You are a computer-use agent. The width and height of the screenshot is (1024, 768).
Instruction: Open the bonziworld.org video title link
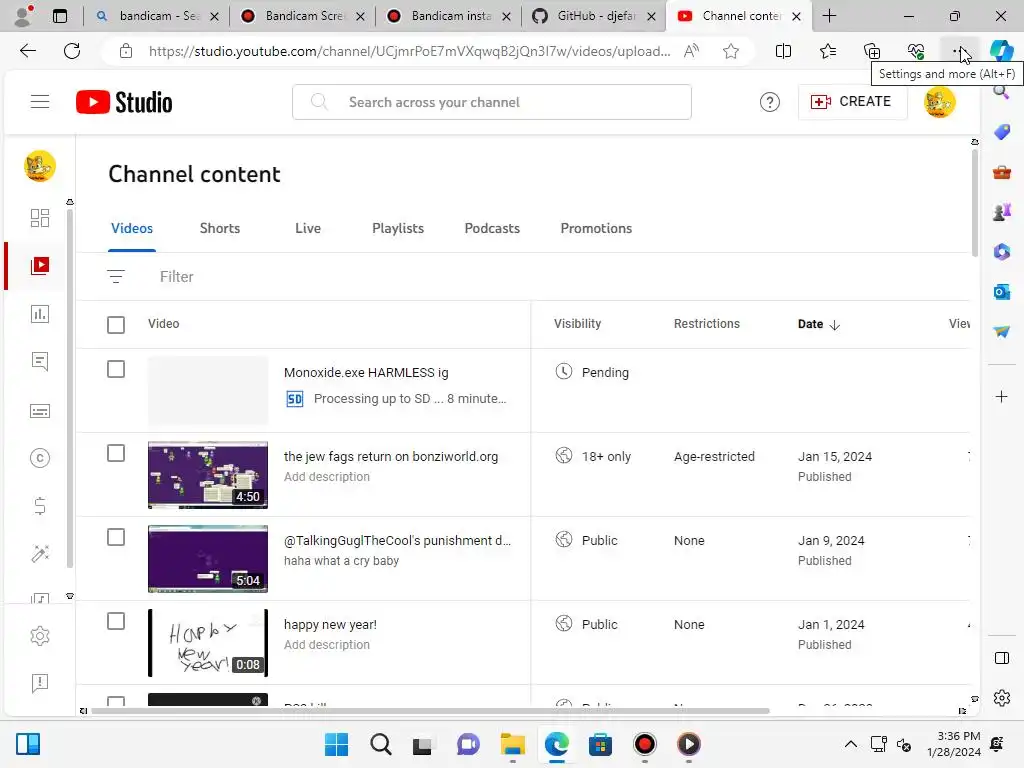coord(391,457)
